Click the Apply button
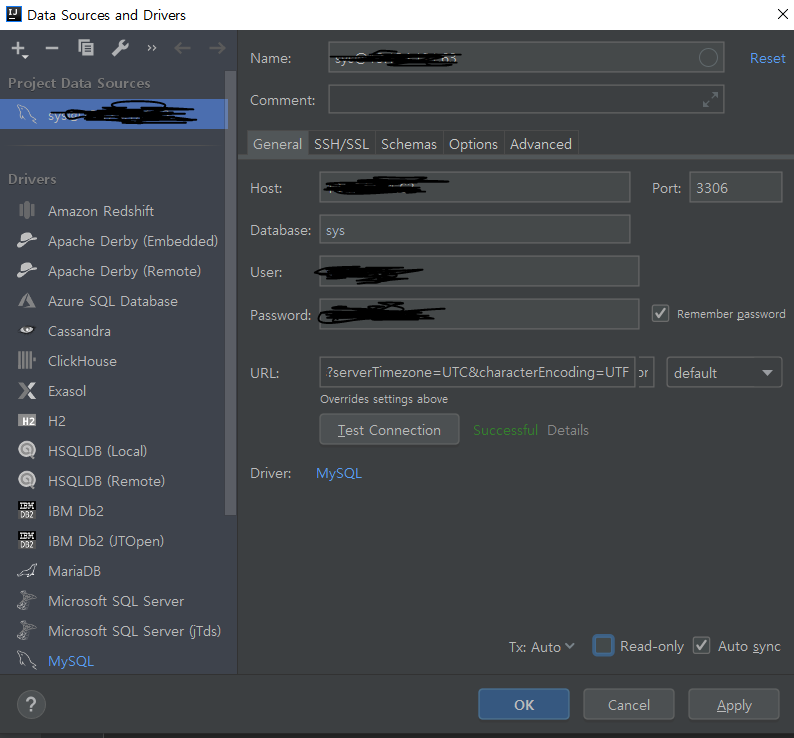Viewport: 794px width, 738px height. coord(734,704)
